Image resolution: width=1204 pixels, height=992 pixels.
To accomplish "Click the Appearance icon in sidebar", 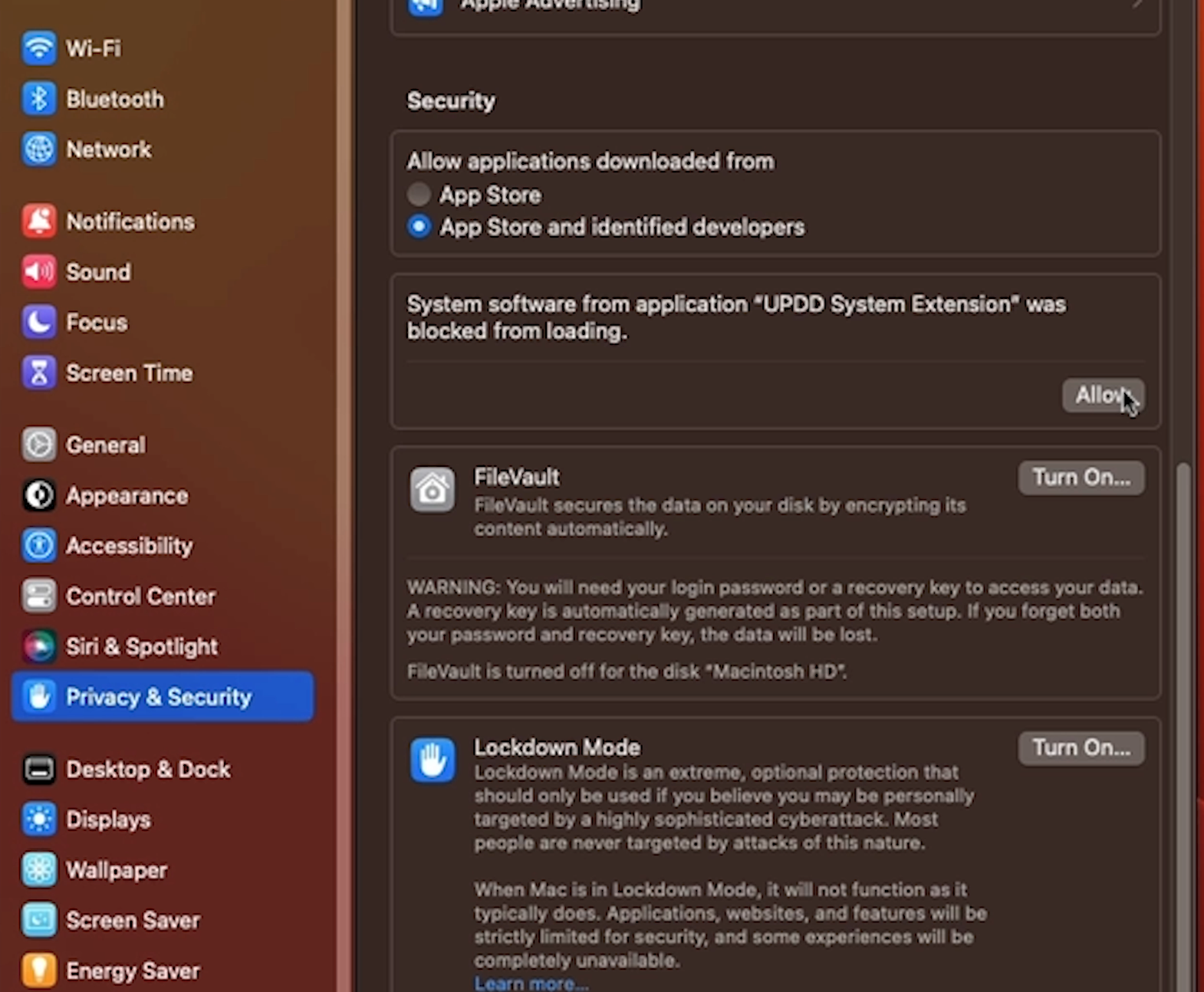I will [x=39, y=495].
